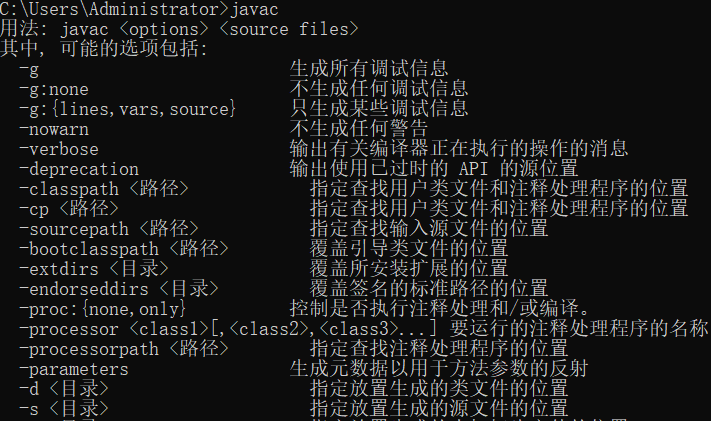Click the -extdirs <目录> option
The width and height of the screenshot is (711, 421).
point(94,269)
